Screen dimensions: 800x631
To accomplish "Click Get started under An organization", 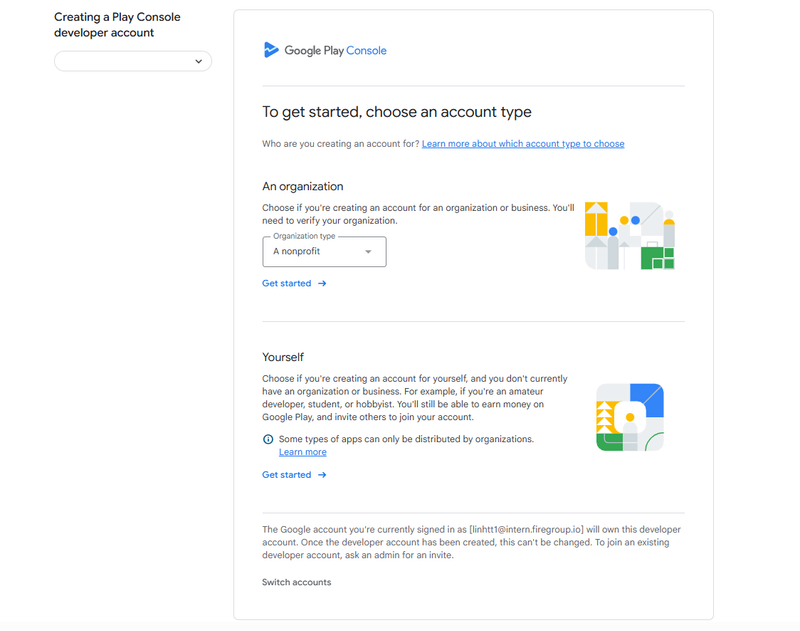I will pyautogui.click(x=287, y=283).
